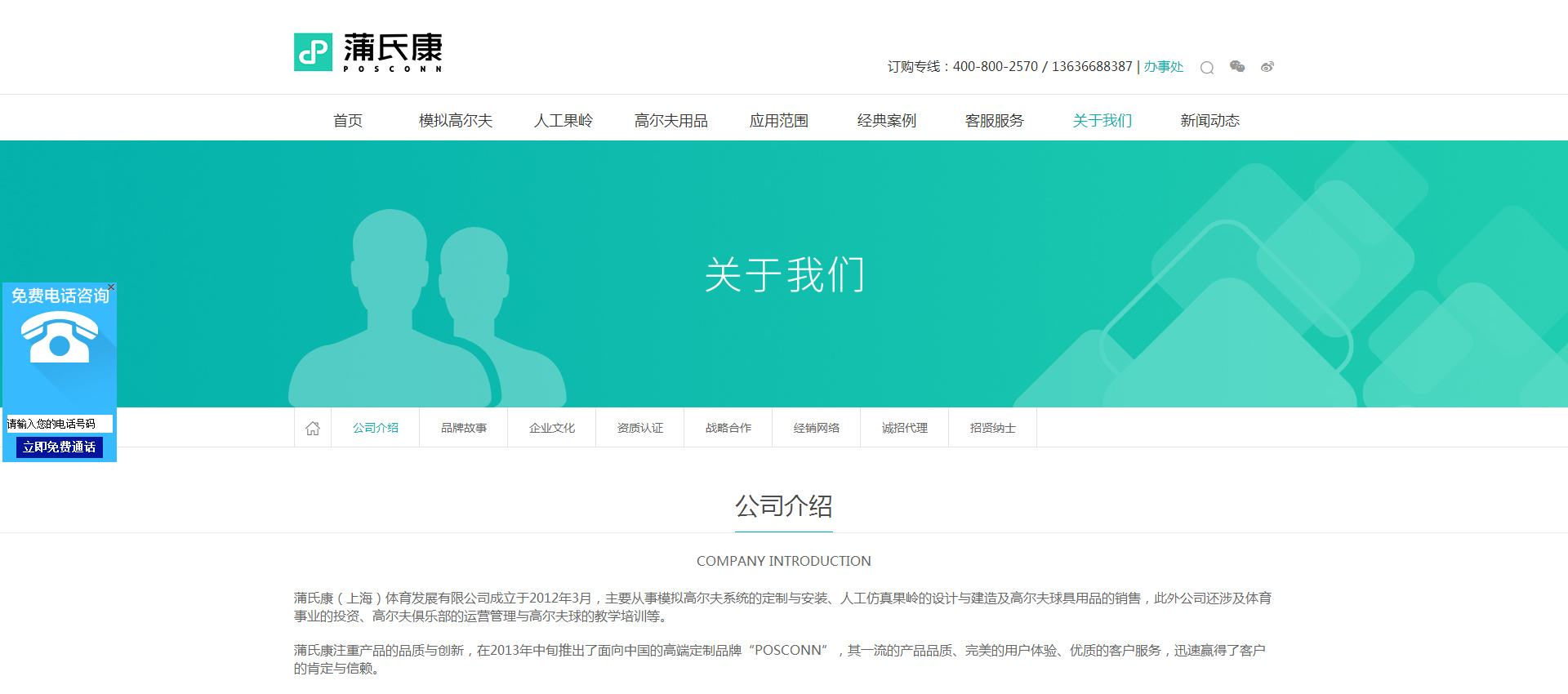Screen dimensions: 1568x694
Task: Open the 经典案例 menu item
Action: point(887,121)
